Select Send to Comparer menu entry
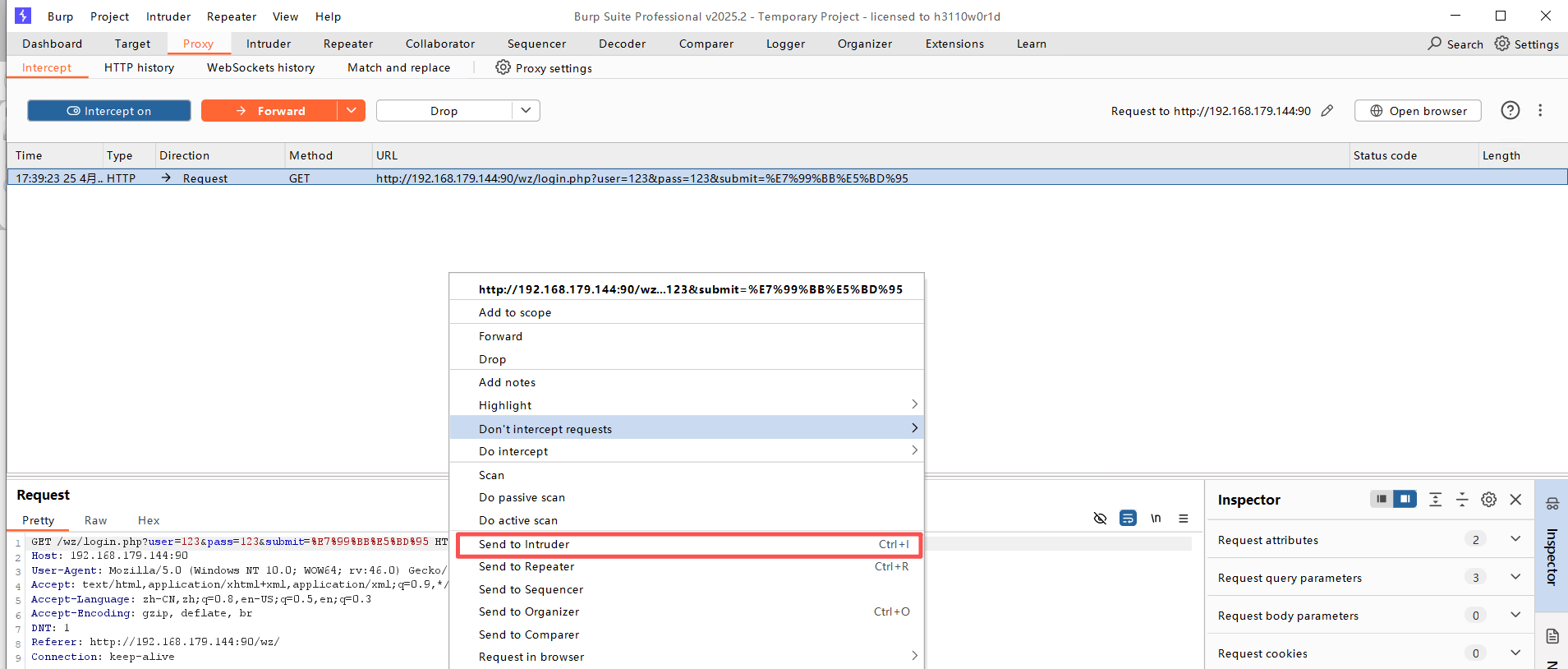The height and width of the screenshot is (669, 1568). click(x=687, y=634)
